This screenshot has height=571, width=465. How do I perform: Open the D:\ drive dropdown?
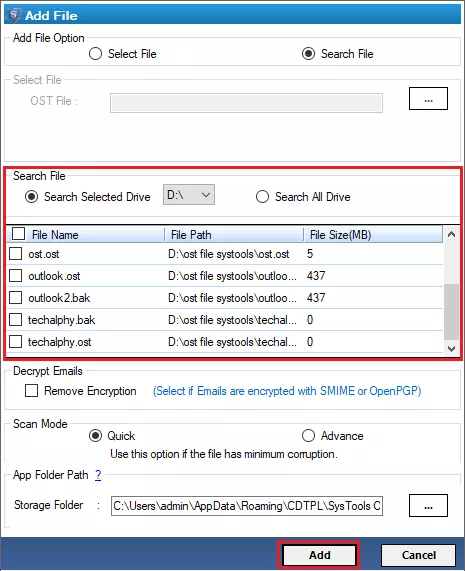[189, 195]
